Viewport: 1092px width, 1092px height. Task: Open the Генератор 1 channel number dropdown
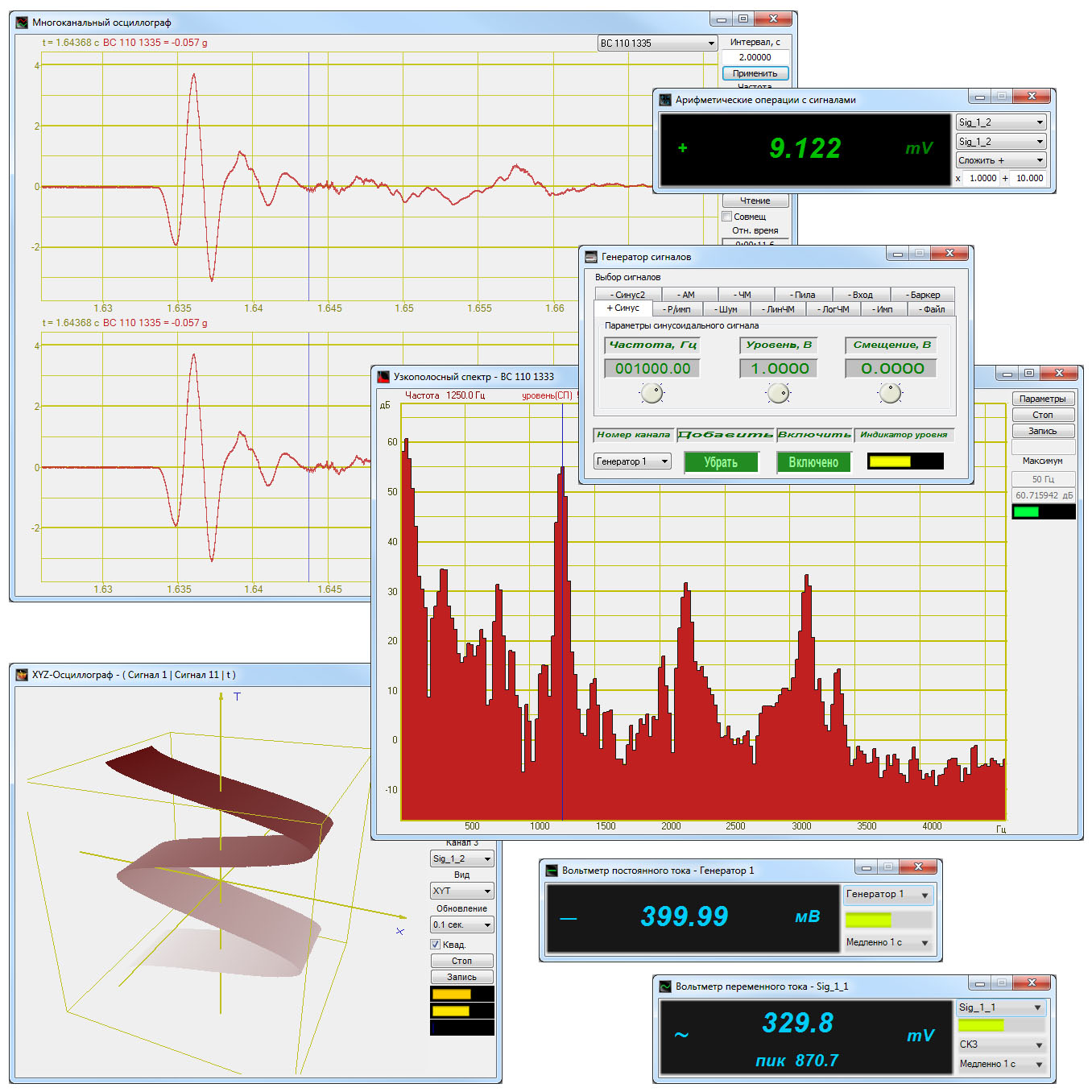coord(632,461)
